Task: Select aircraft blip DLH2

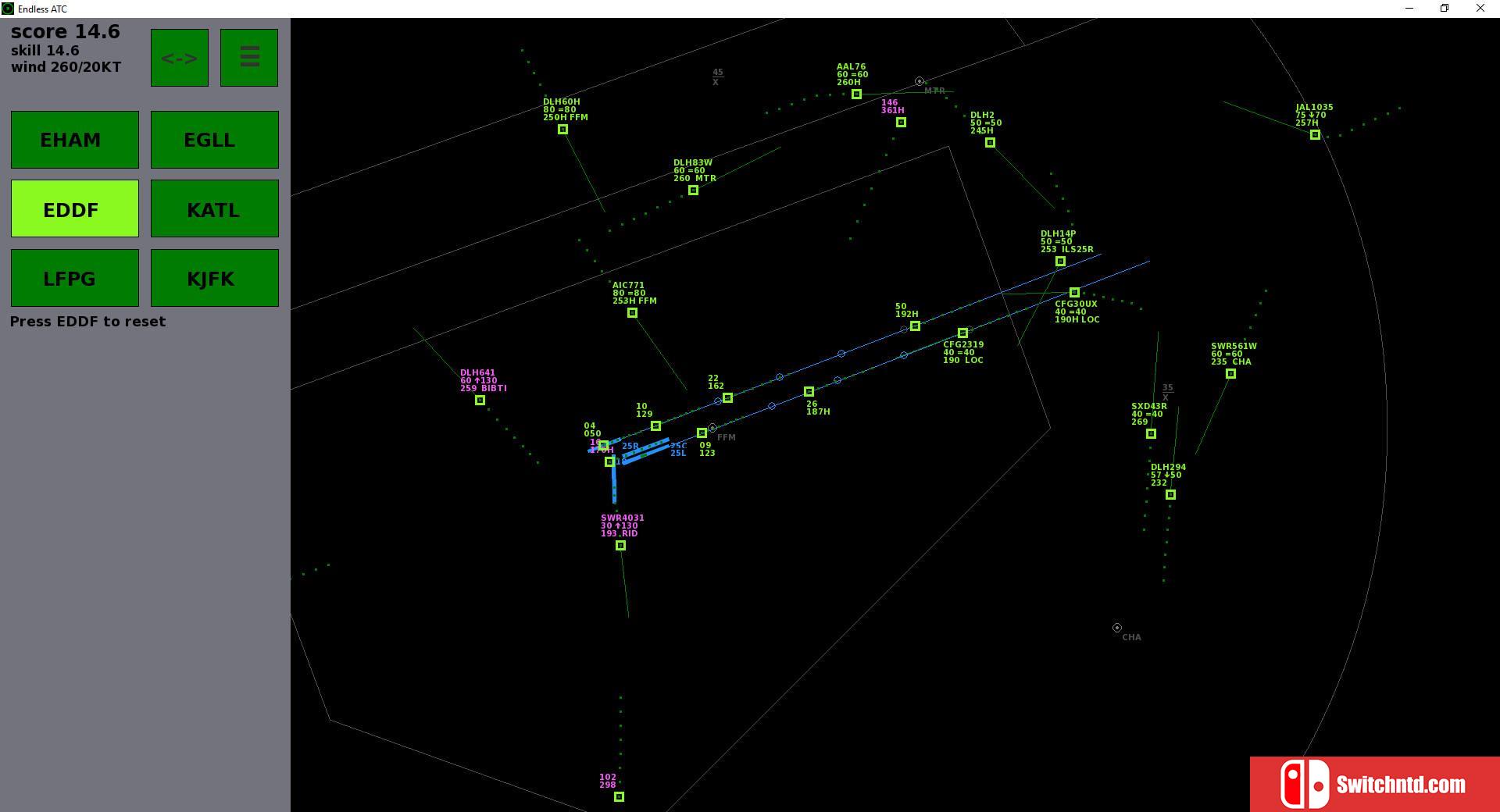Action: (x=990, y=143)
